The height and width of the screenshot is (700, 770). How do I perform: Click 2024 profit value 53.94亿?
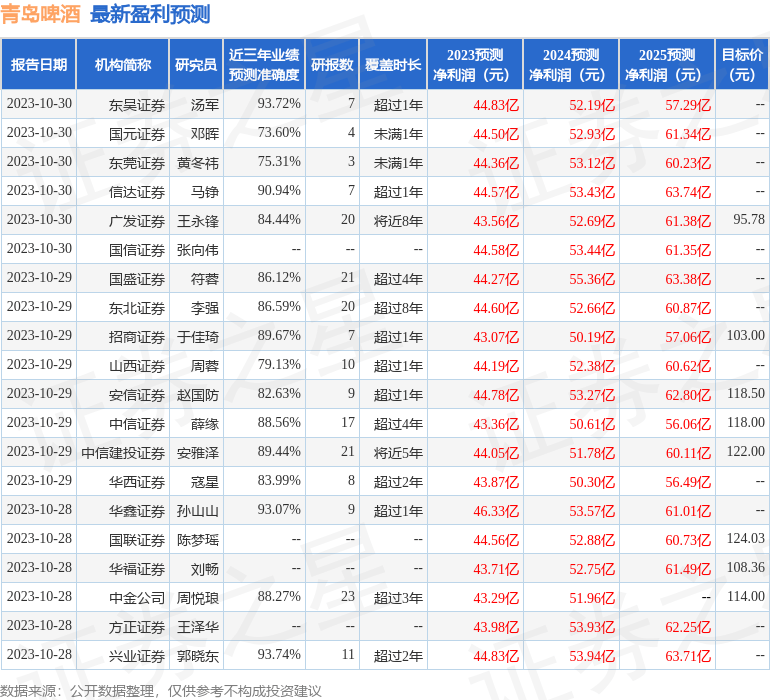(x=592, y=656)
